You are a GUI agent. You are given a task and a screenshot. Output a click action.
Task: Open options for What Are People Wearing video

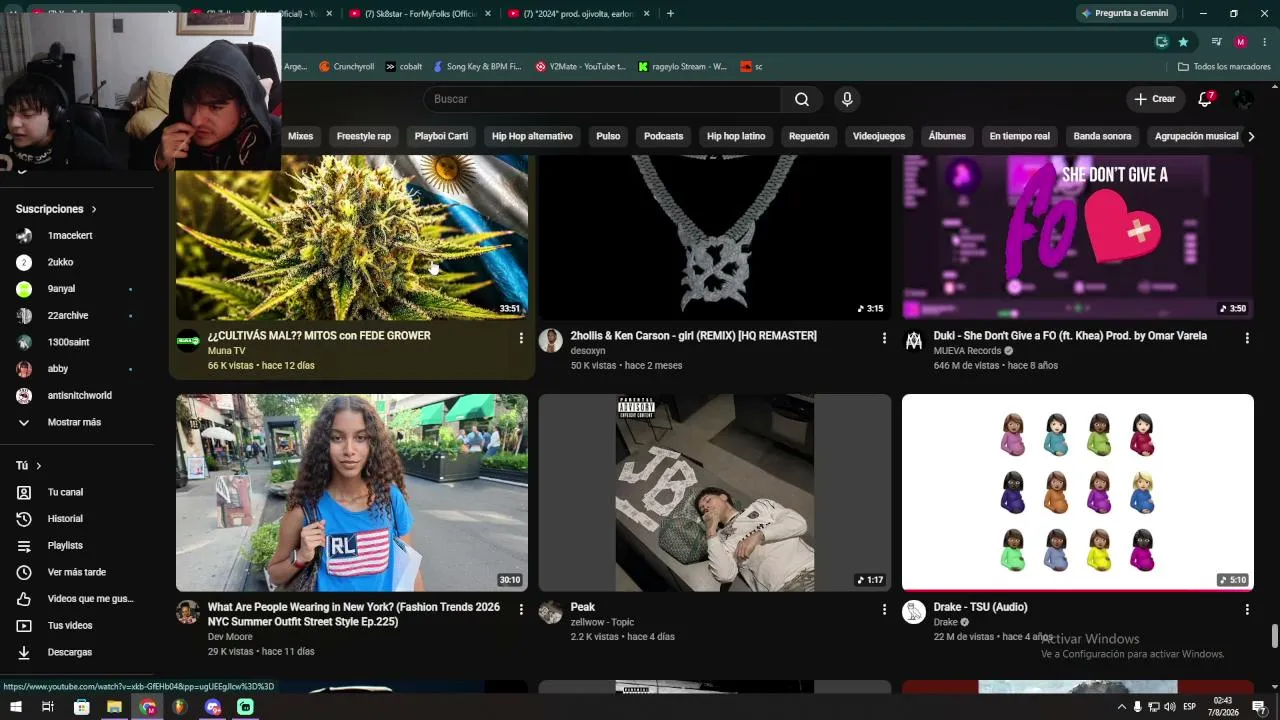pos(521,609)
